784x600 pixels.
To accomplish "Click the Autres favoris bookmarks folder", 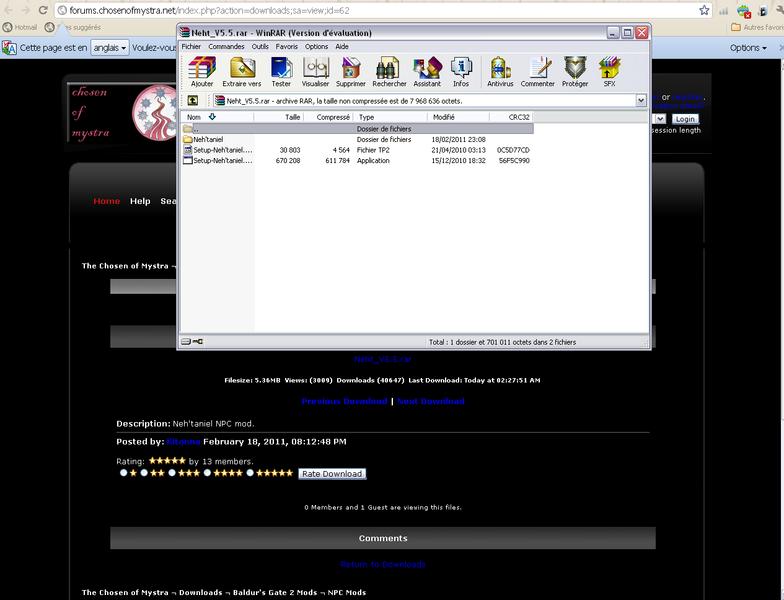I will (757, 28).
